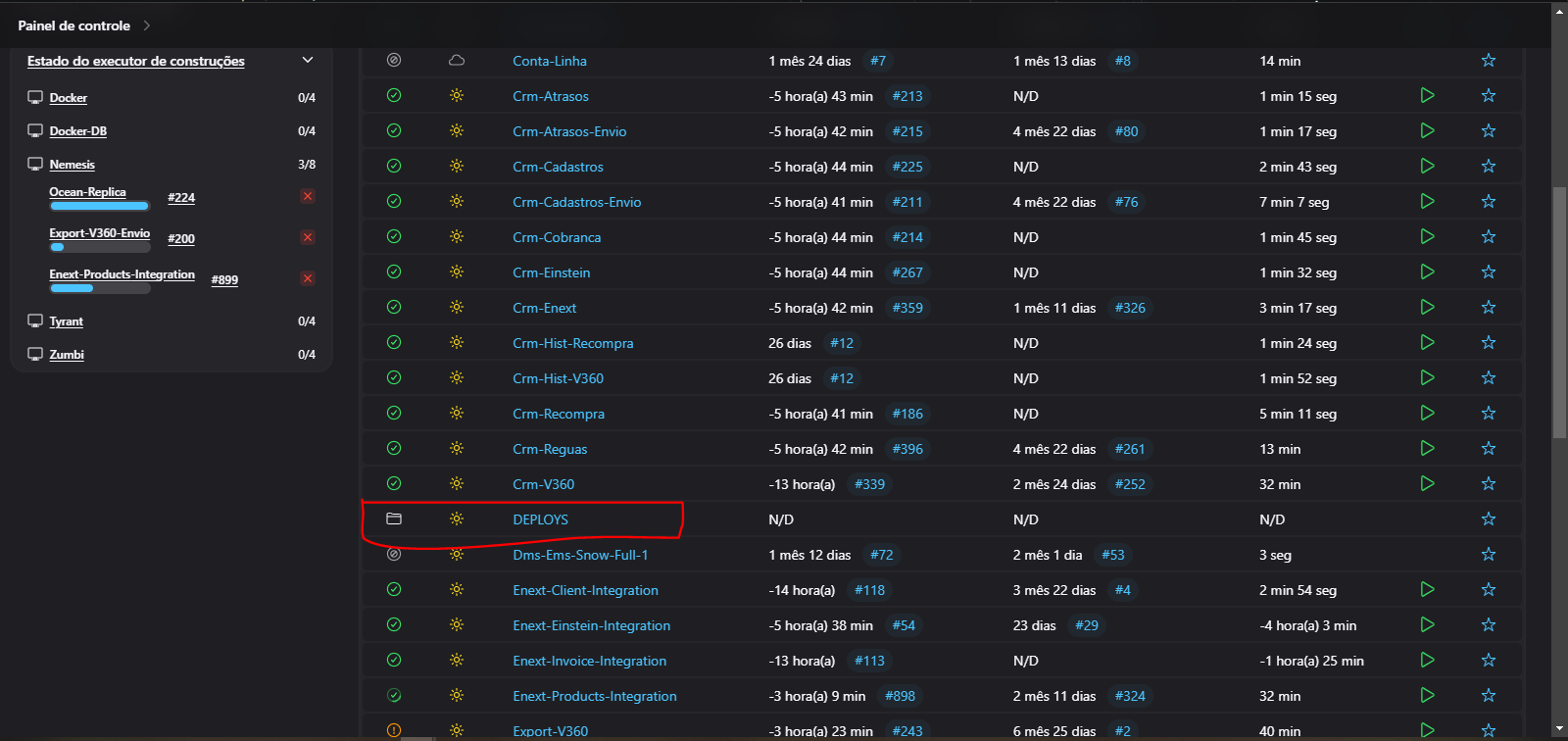Image resolution: width=1568 pixels, height=741 pixels.
Task: Click the weather sun icon for Crm-Einstein
Action: click(x=457, y=272)
